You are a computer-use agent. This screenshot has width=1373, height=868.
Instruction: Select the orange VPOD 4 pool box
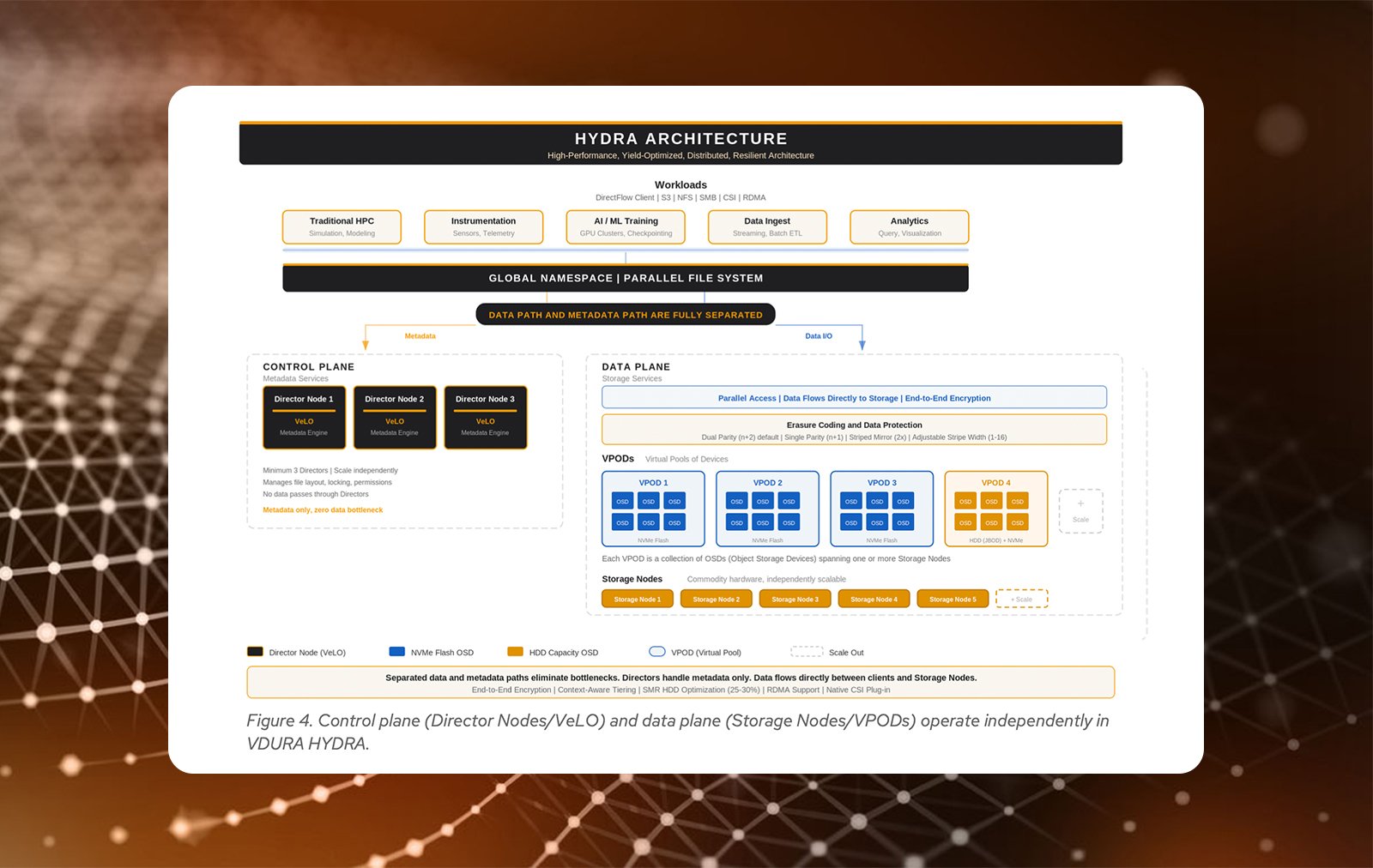(x=995, y=509)
